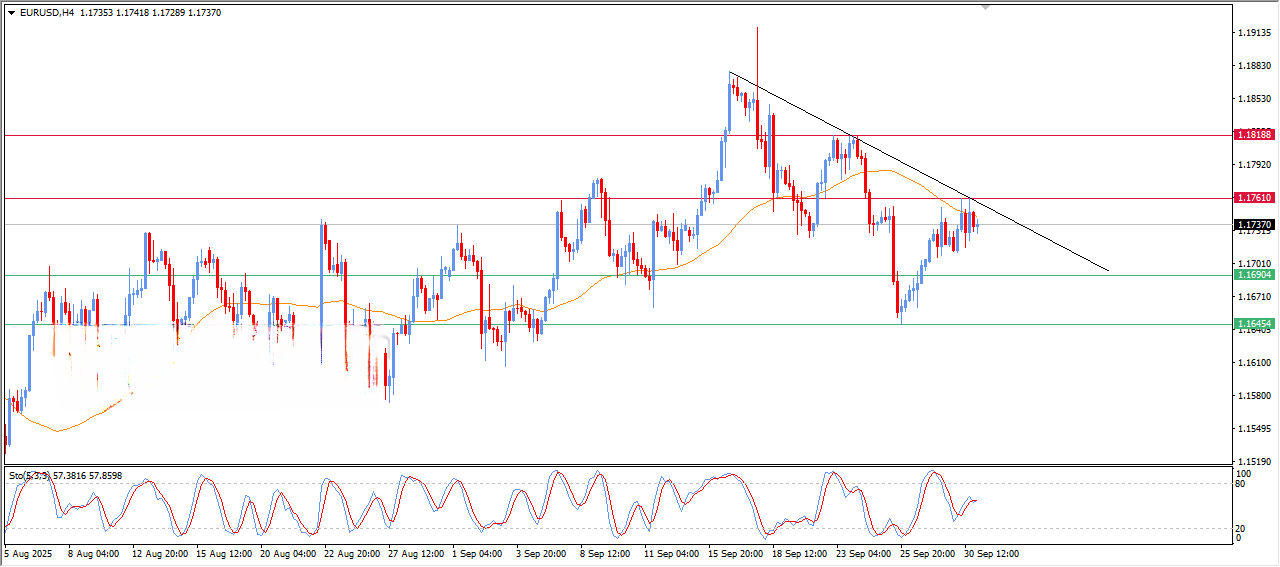Click the 1.15800 price scale value
The height and width of the screenshot is (567, 1280).
click(1253, 396)
